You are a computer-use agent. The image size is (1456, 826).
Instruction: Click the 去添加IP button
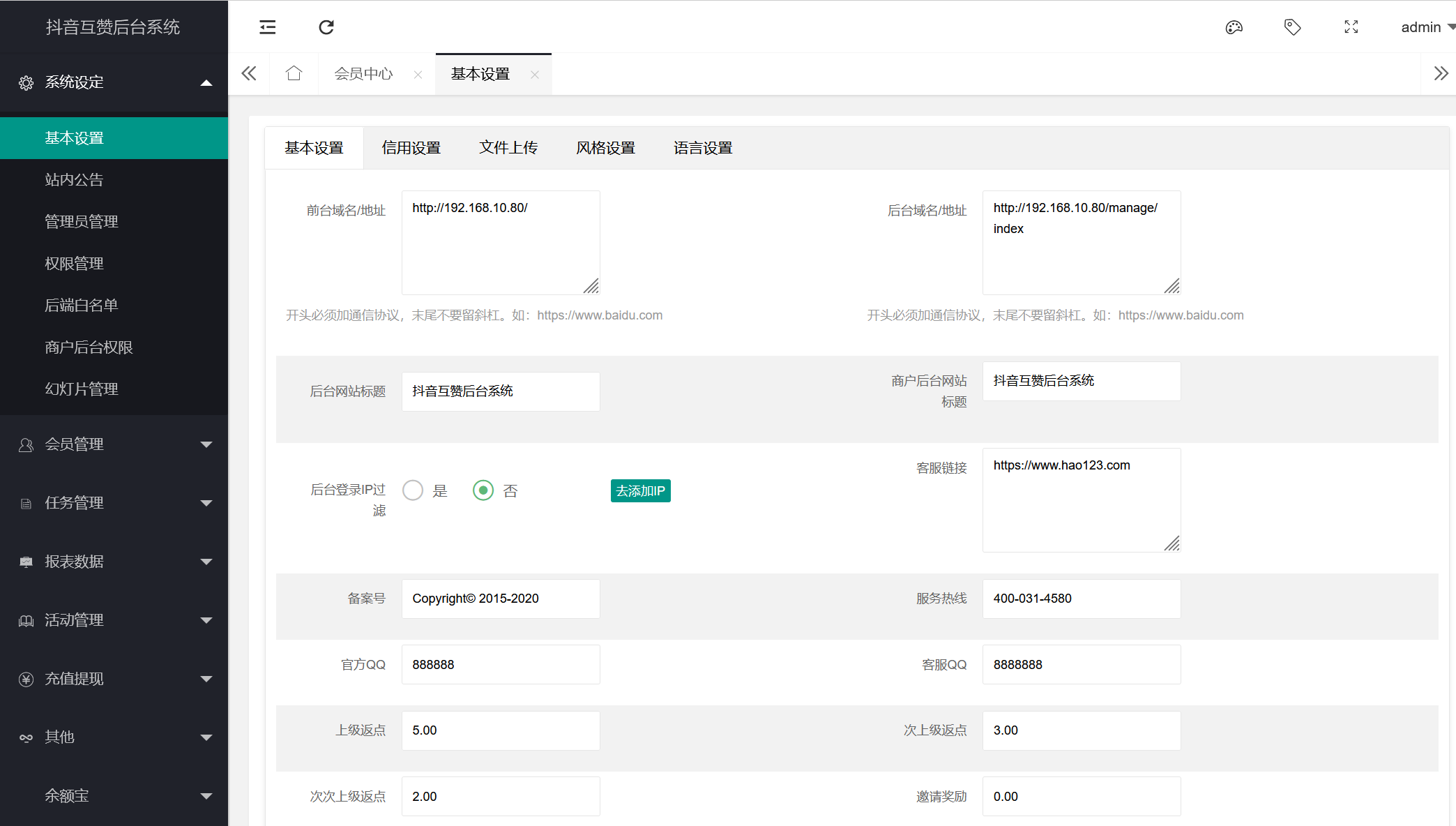pyautogui.click(x=641, y=490)
